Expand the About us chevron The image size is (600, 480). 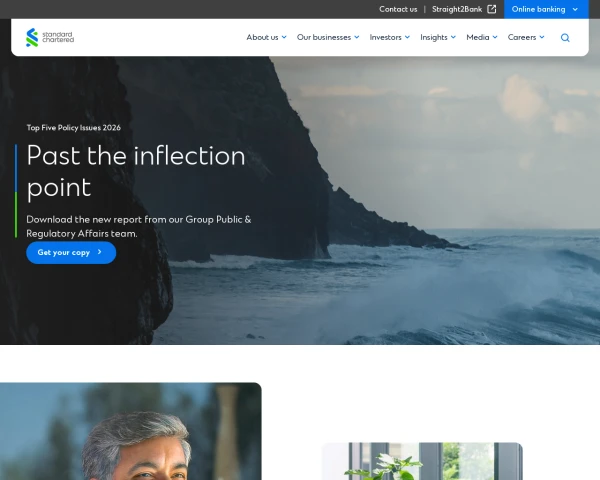tap(284, 37)
